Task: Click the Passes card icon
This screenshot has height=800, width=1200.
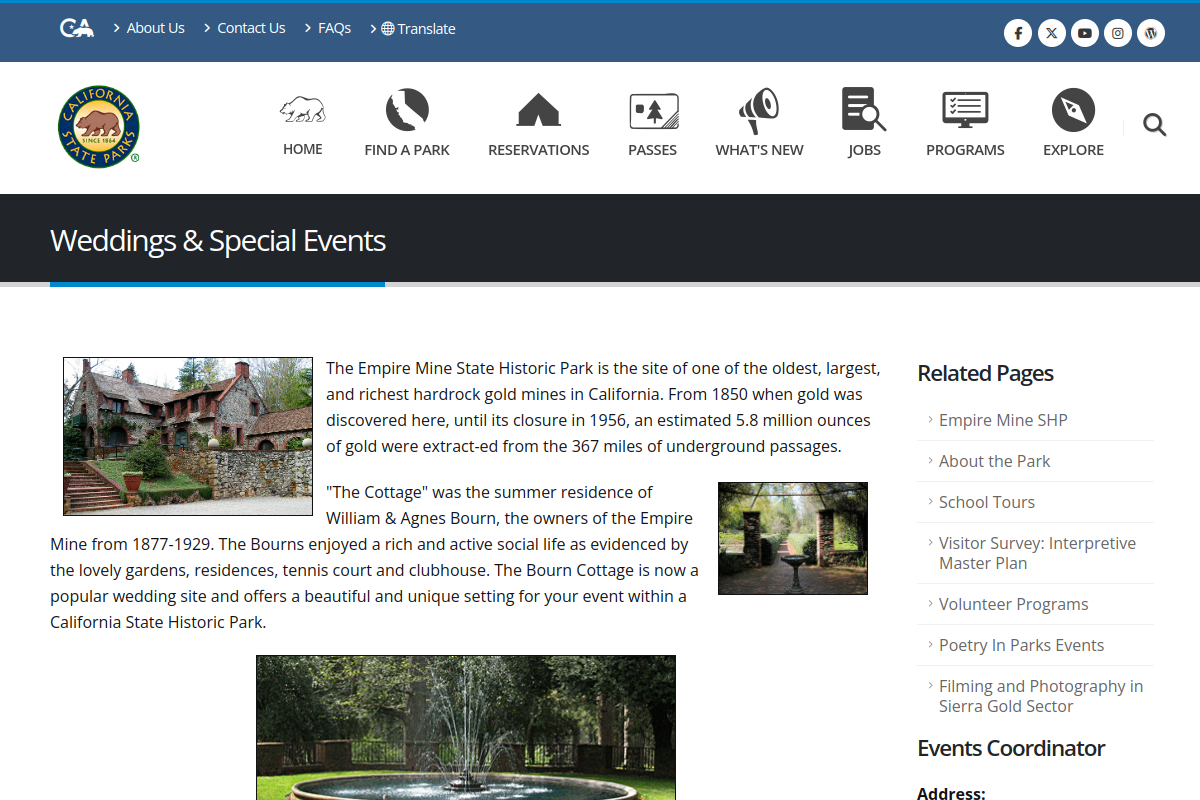Action: (654, 111)
